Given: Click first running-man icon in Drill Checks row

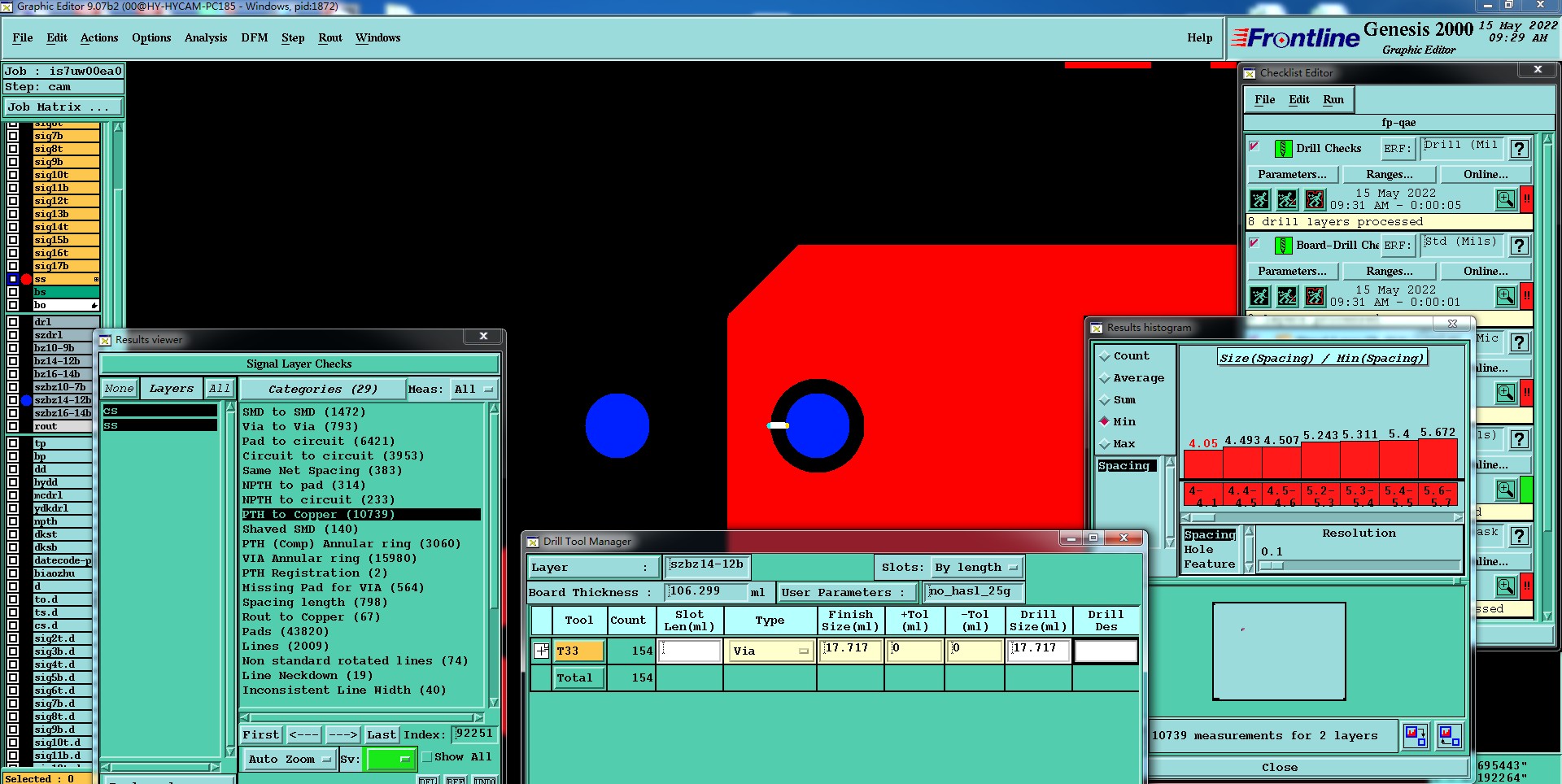Looking at the screenshot, I should point(1259,199).
